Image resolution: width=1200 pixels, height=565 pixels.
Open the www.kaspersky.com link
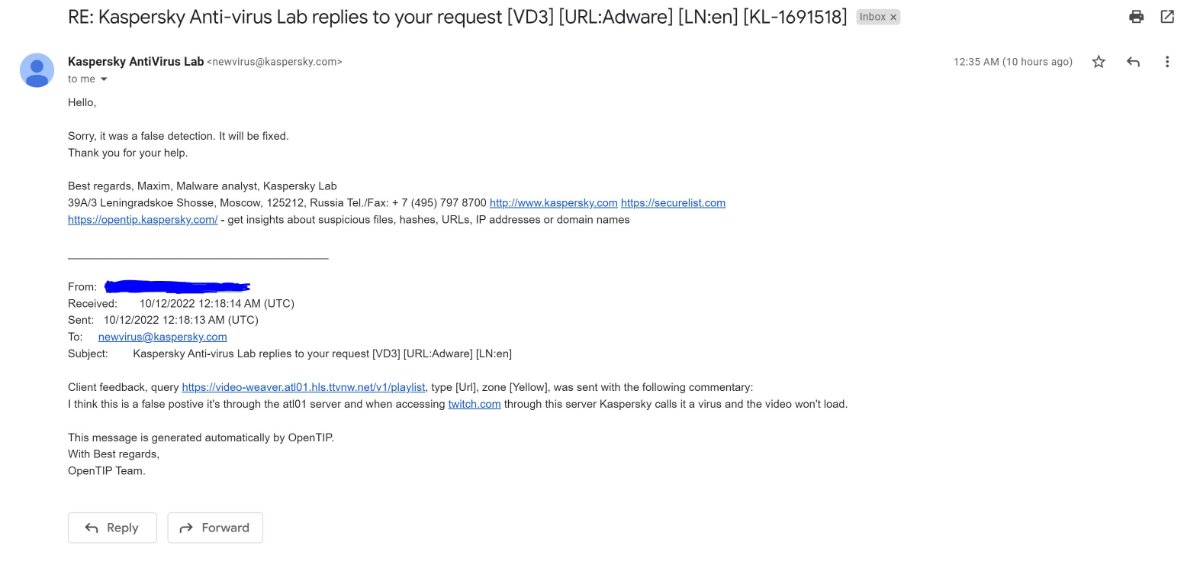(x=553, y=203)
